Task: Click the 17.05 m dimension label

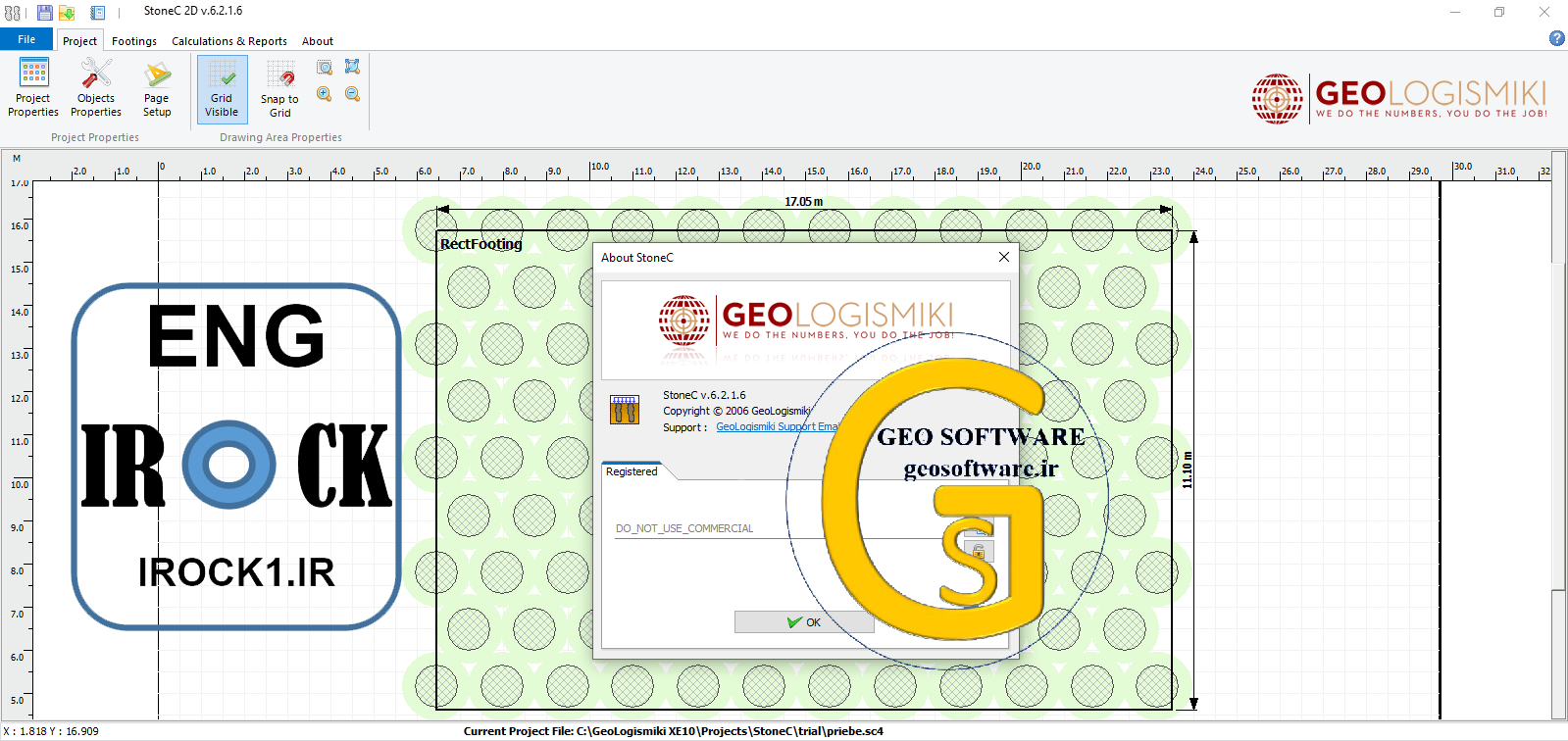Action: coord(804,202)
